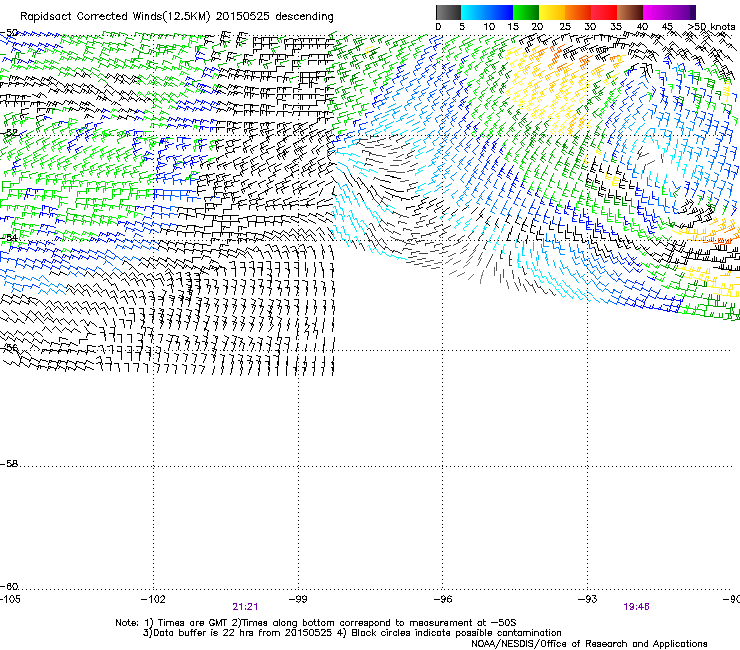
Task: Click the cyan 5-10 knots legend swatch
Action: click(474, 12)
